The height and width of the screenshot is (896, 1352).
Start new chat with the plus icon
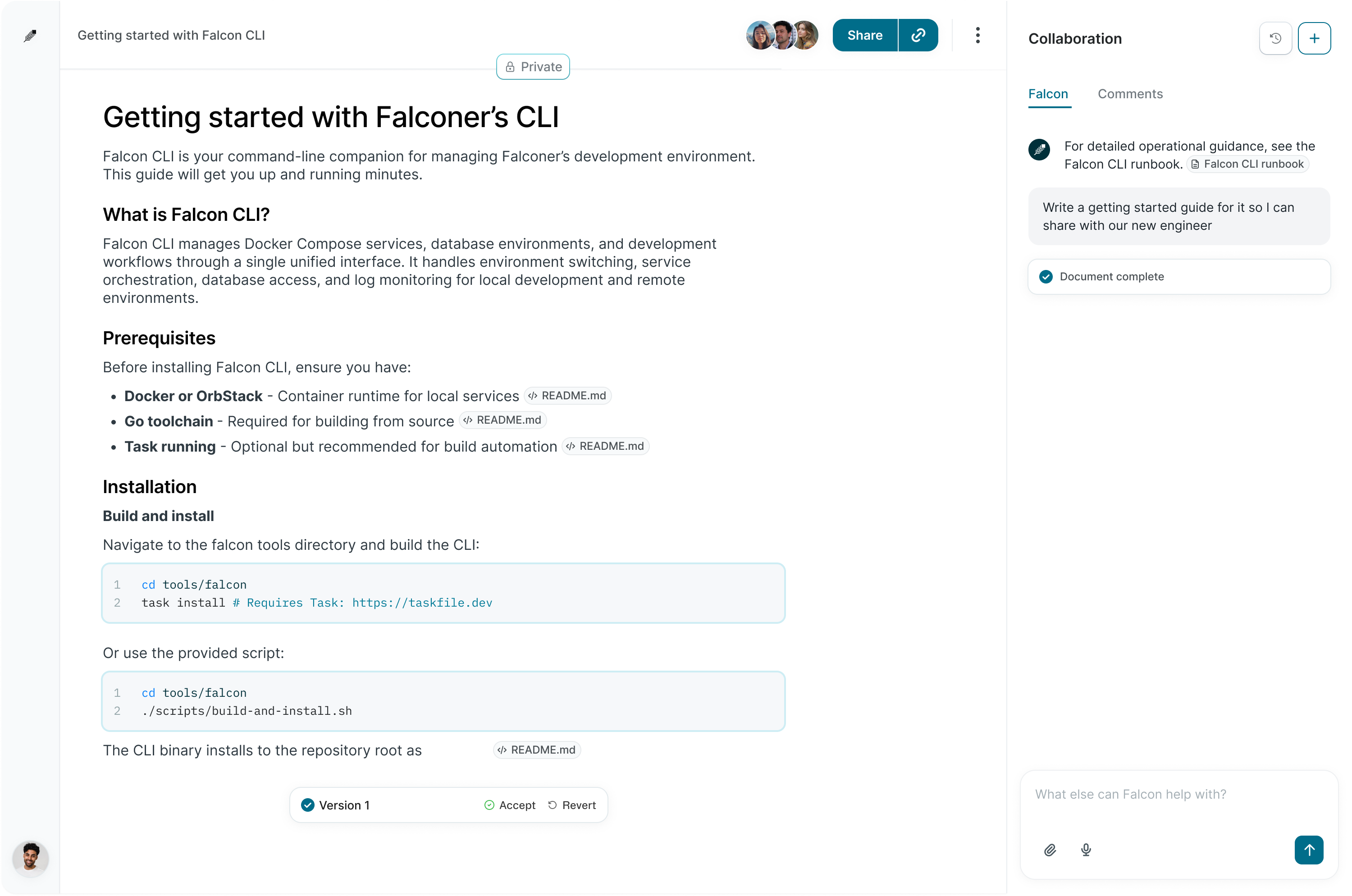click(x=1314, y=38)
